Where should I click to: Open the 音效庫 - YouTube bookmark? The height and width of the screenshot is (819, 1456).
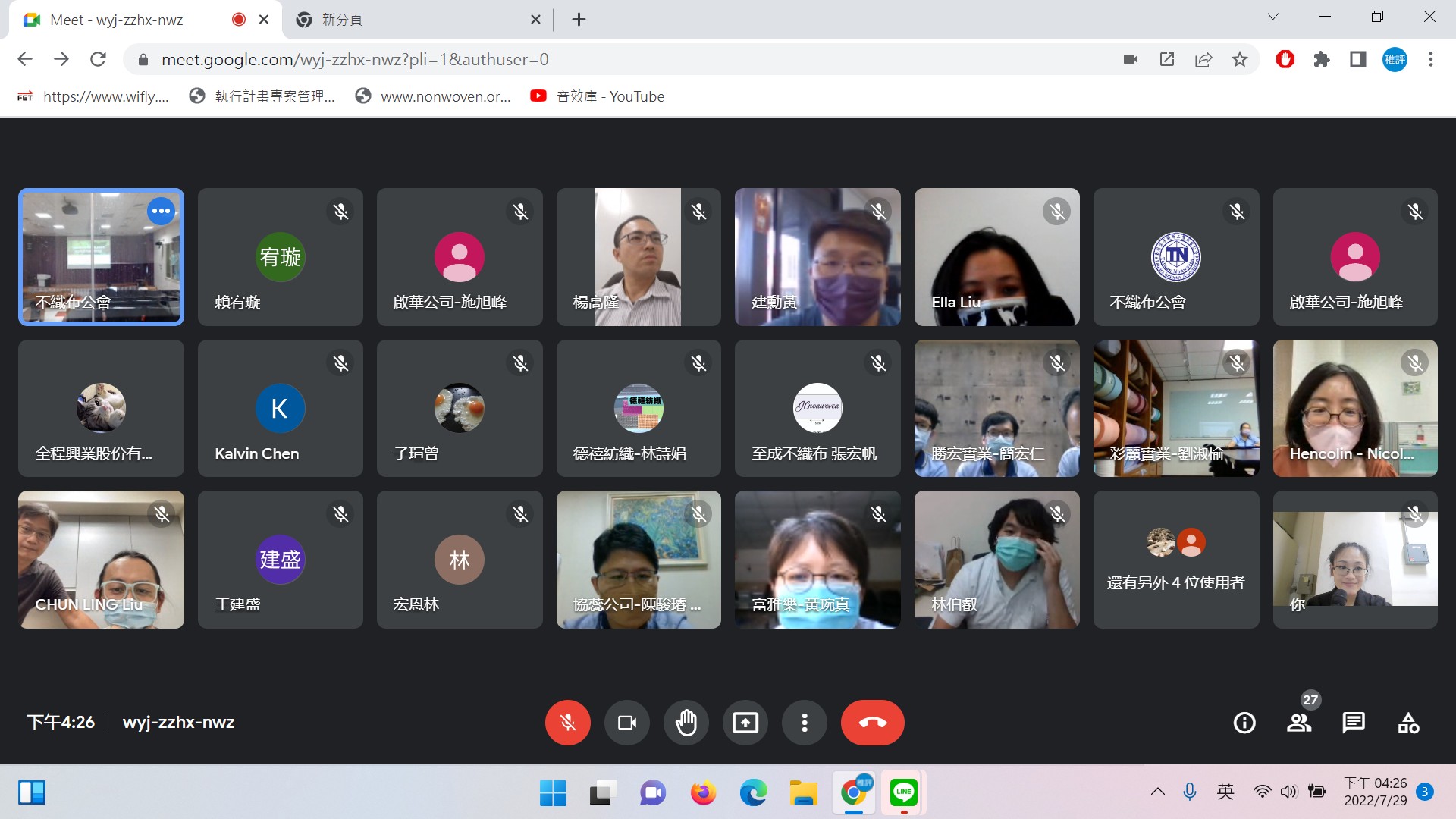coord(598,96)
